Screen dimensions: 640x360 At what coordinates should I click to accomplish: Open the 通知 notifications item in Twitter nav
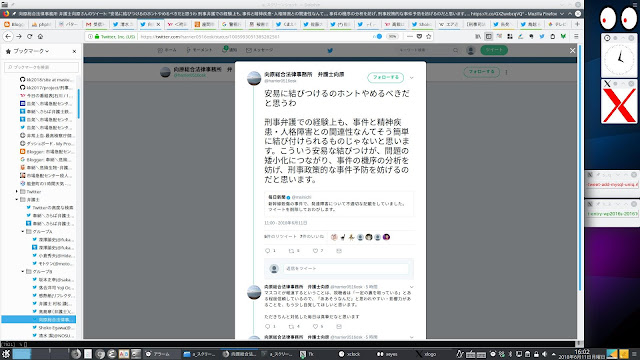coord(230,50)
